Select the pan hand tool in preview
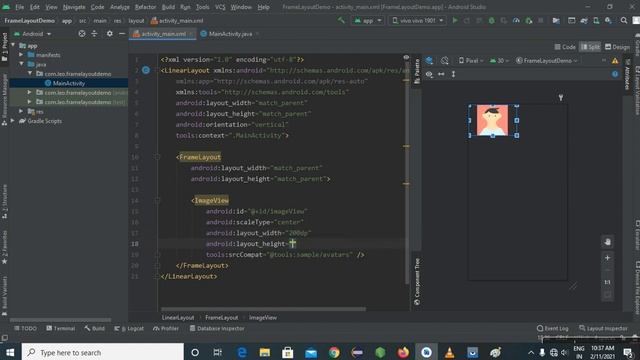The height and width of the screenshot is (360, 640). pyautogui.click(x=607, y=242)
